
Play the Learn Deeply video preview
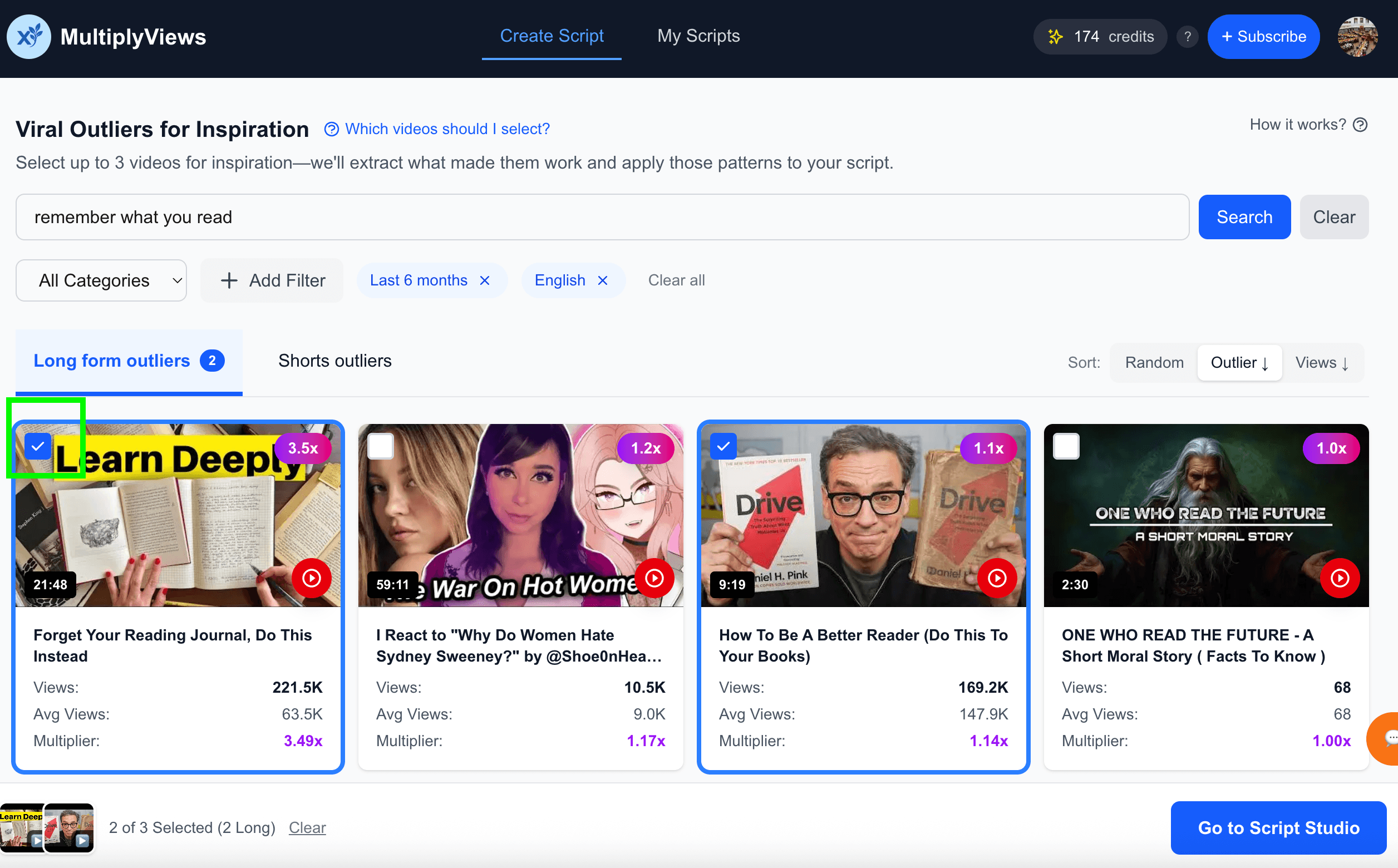[x=311, y=578]
